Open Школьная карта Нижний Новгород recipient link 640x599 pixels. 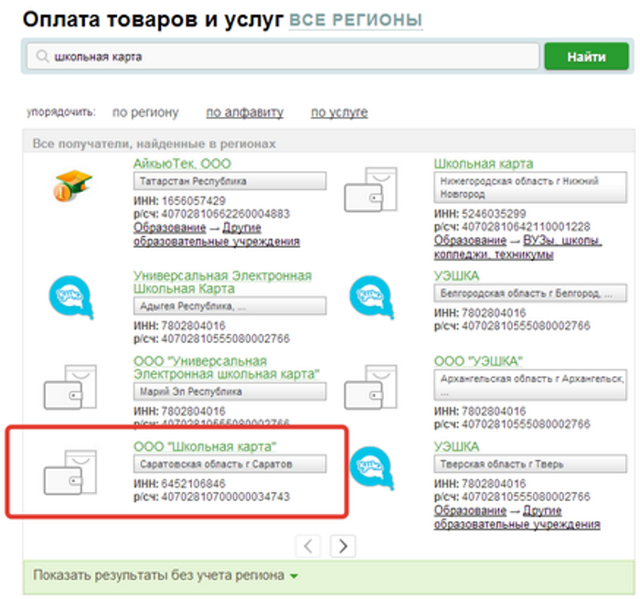(483, 164)
